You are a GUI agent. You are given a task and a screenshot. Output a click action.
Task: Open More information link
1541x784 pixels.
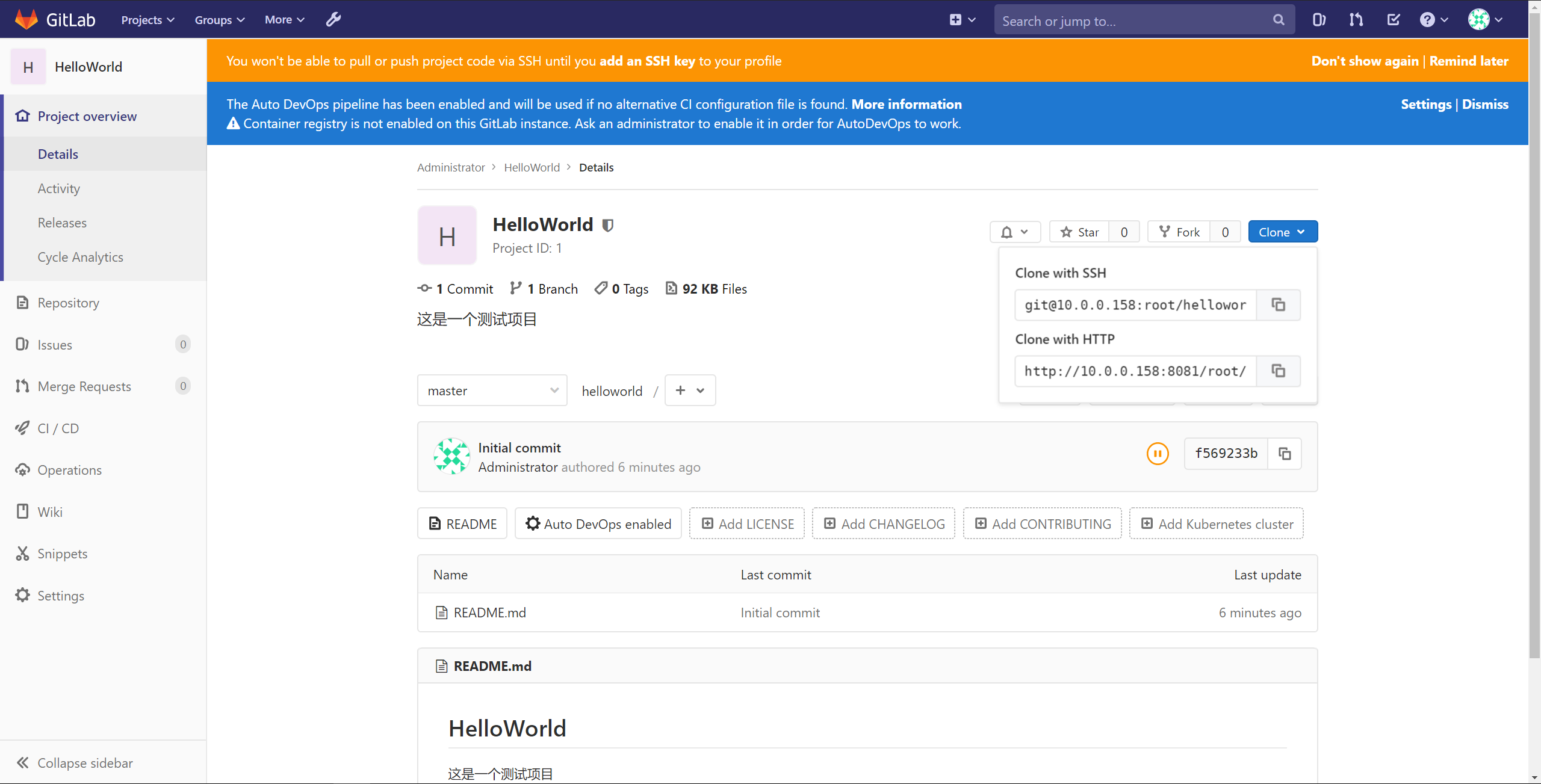coord(907,104)
